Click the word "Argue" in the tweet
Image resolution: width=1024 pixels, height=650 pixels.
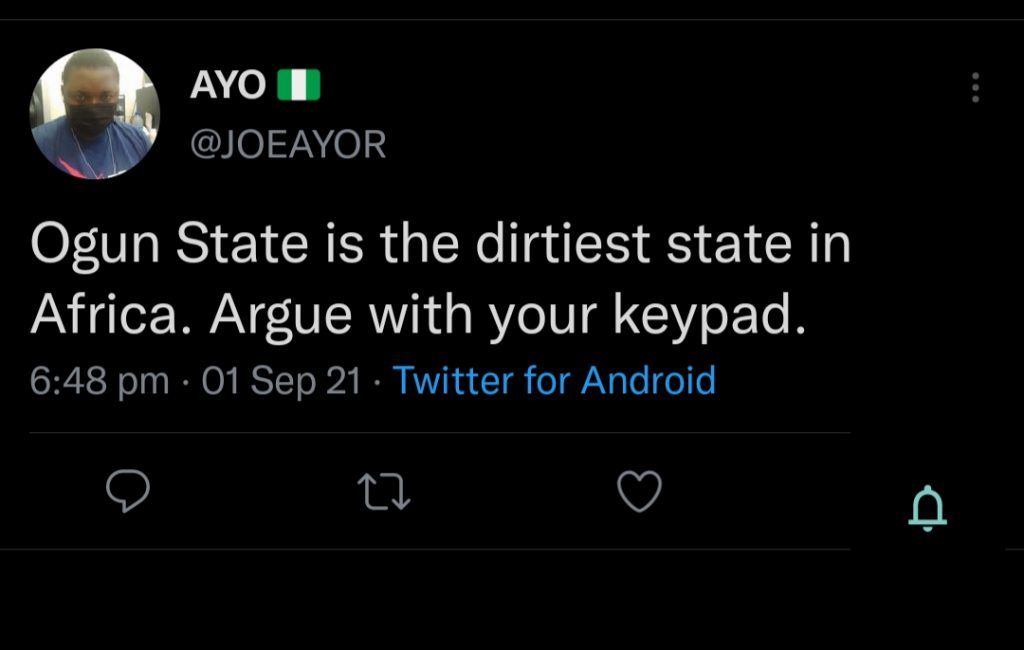pyautogui.click(x=281, y=317)
